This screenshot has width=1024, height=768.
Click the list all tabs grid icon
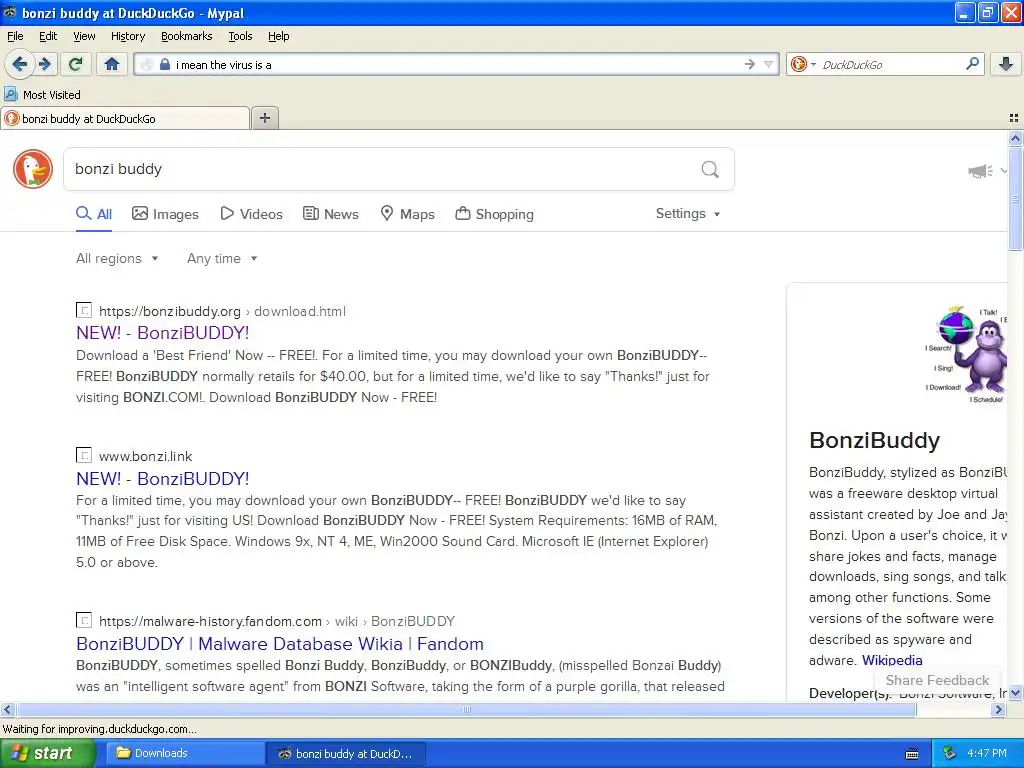coord(1014,118)
